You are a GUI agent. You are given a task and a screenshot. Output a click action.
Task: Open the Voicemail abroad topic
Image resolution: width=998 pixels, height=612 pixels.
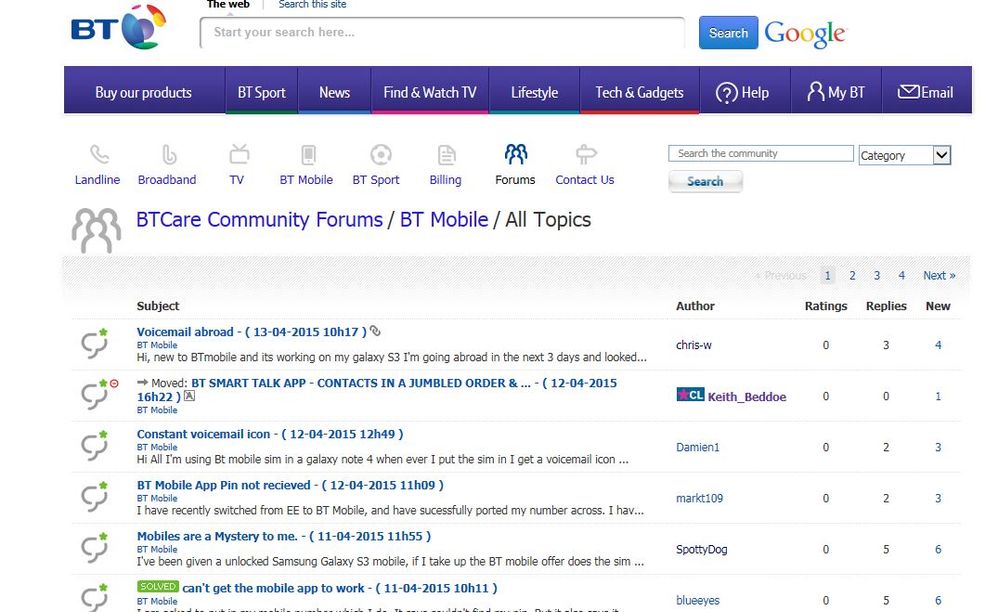251,332
